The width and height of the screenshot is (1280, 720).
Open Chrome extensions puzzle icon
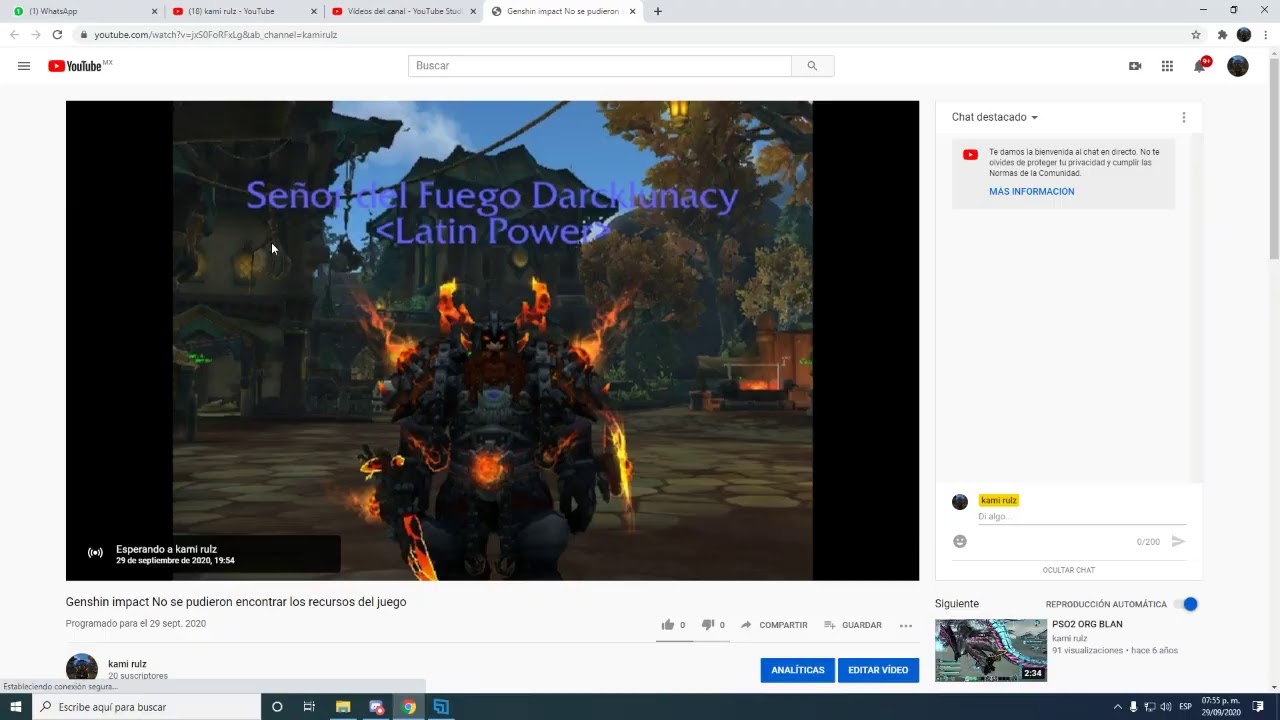pyautogui.click(x=1222, y=34)
